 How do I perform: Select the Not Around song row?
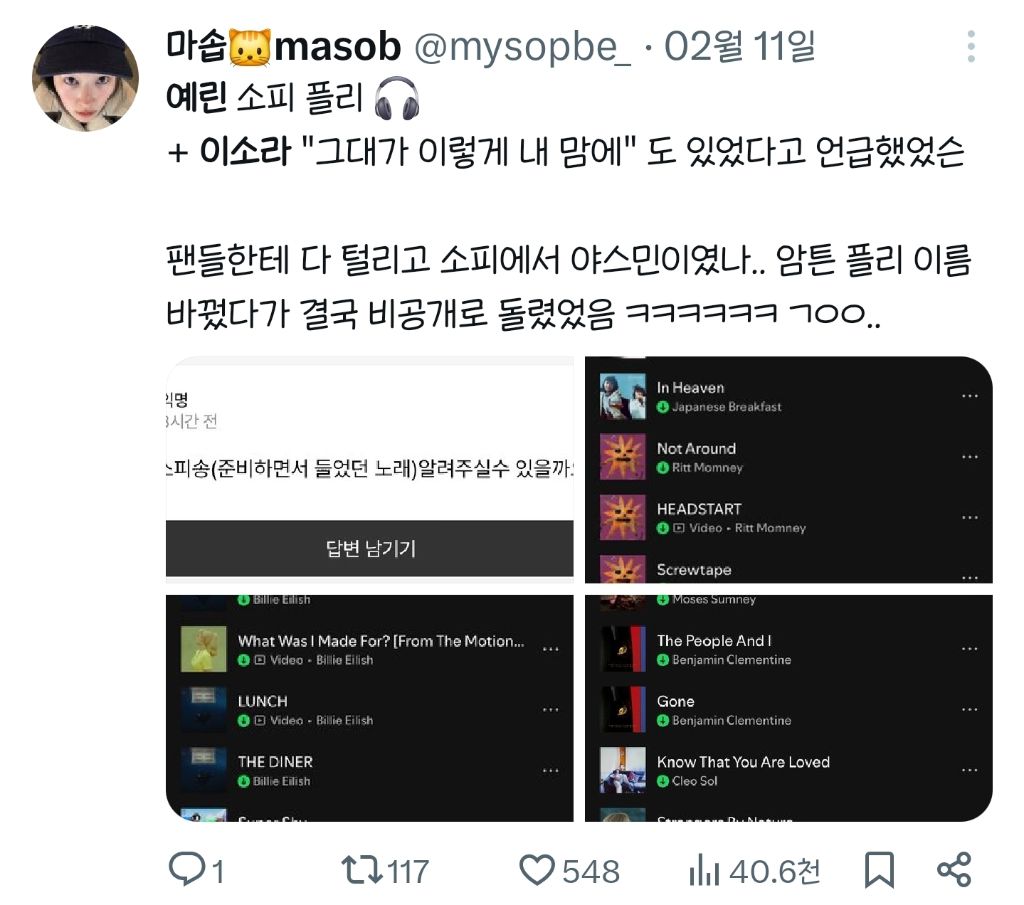[x=789, y=456]
